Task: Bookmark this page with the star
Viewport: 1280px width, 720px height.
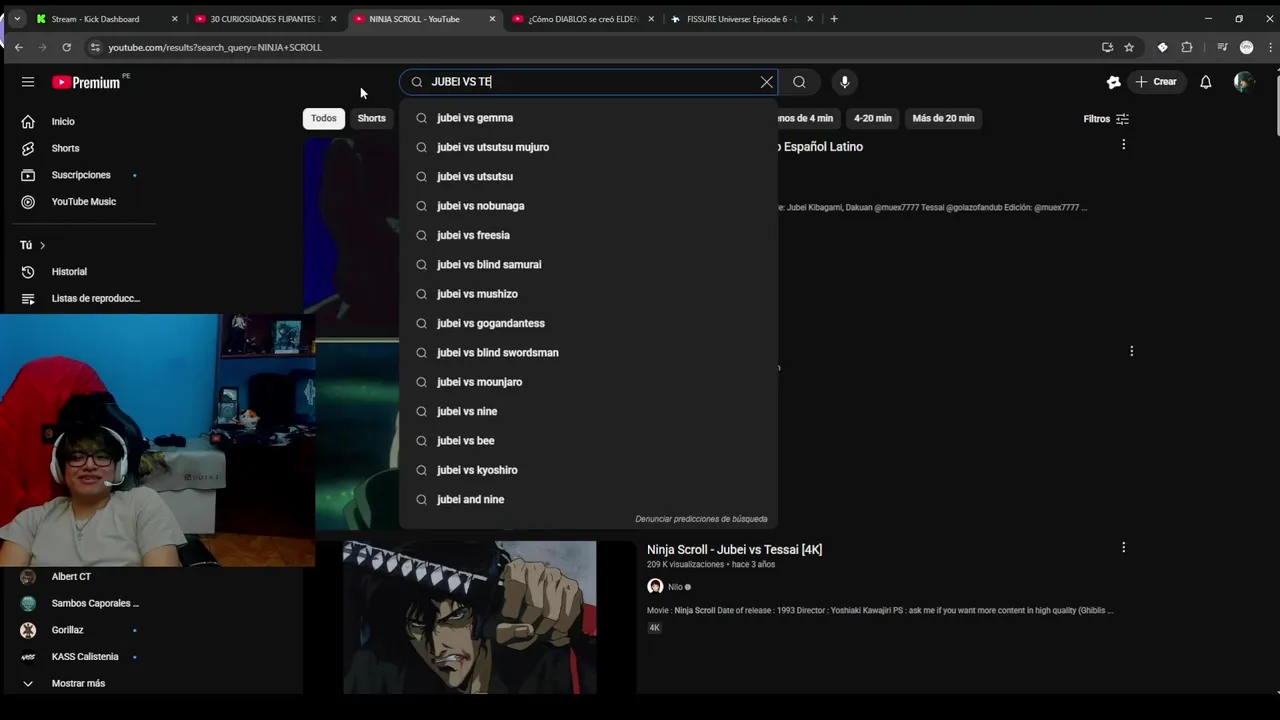Action: (1129, 47)
